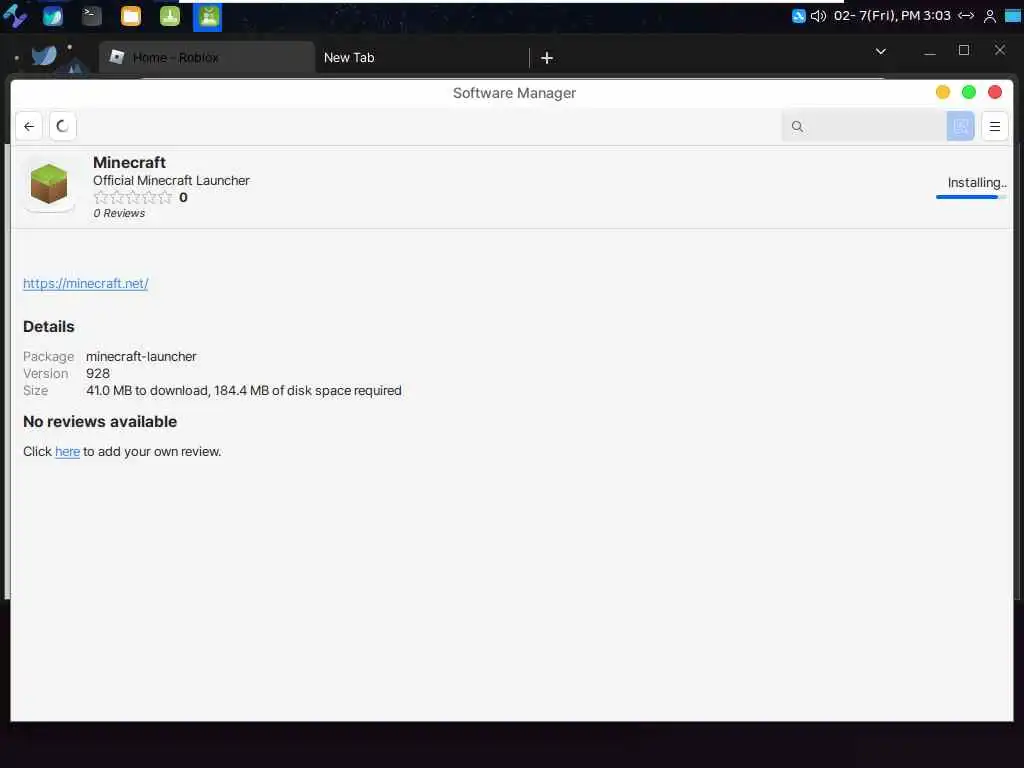Maximize the browser window
Image resolution: width=1024 pixels, height=768 pixels.
pos(964,50)
